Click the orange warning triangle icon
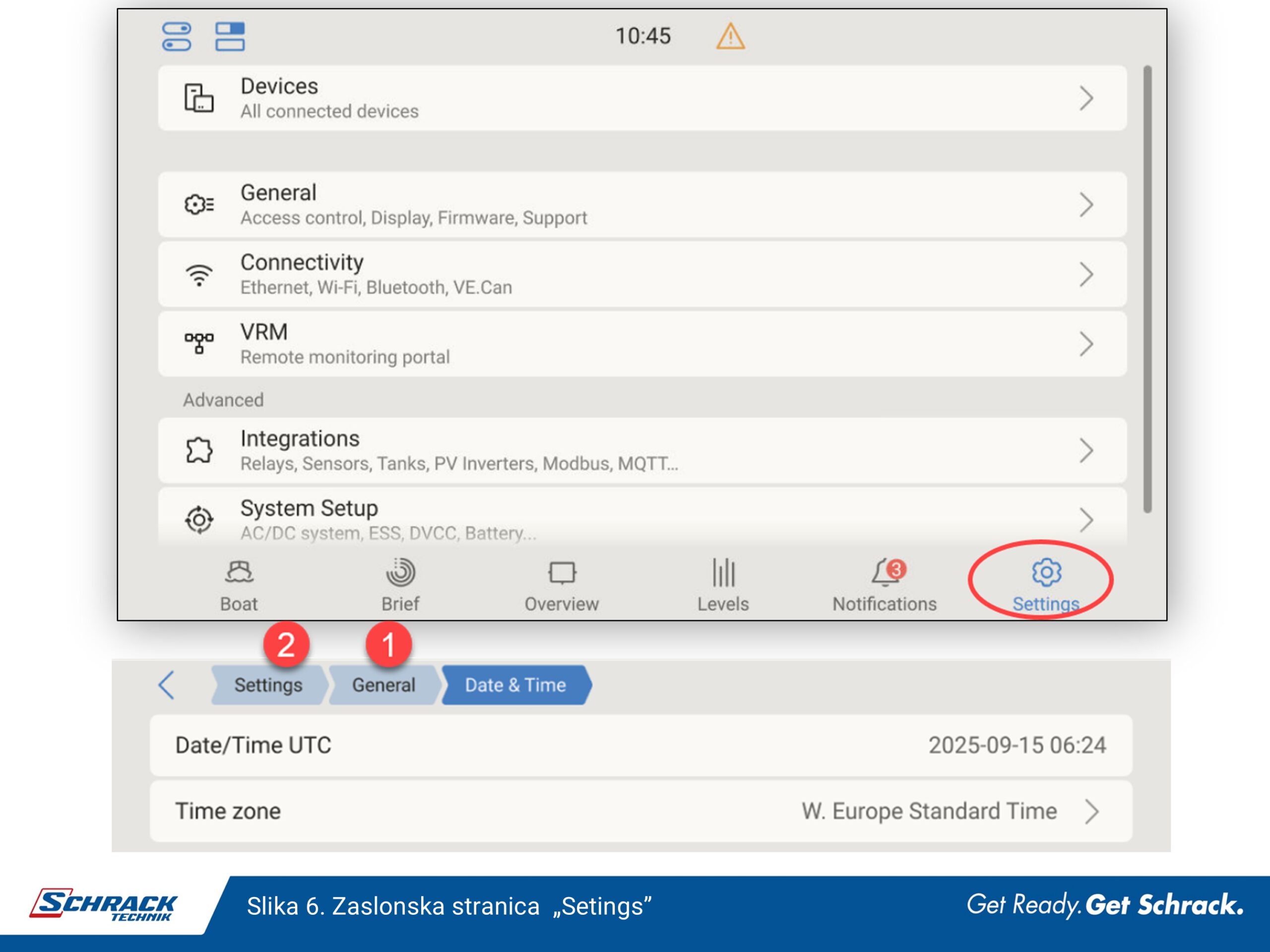The image size is (1270, 952). (730, 37)
